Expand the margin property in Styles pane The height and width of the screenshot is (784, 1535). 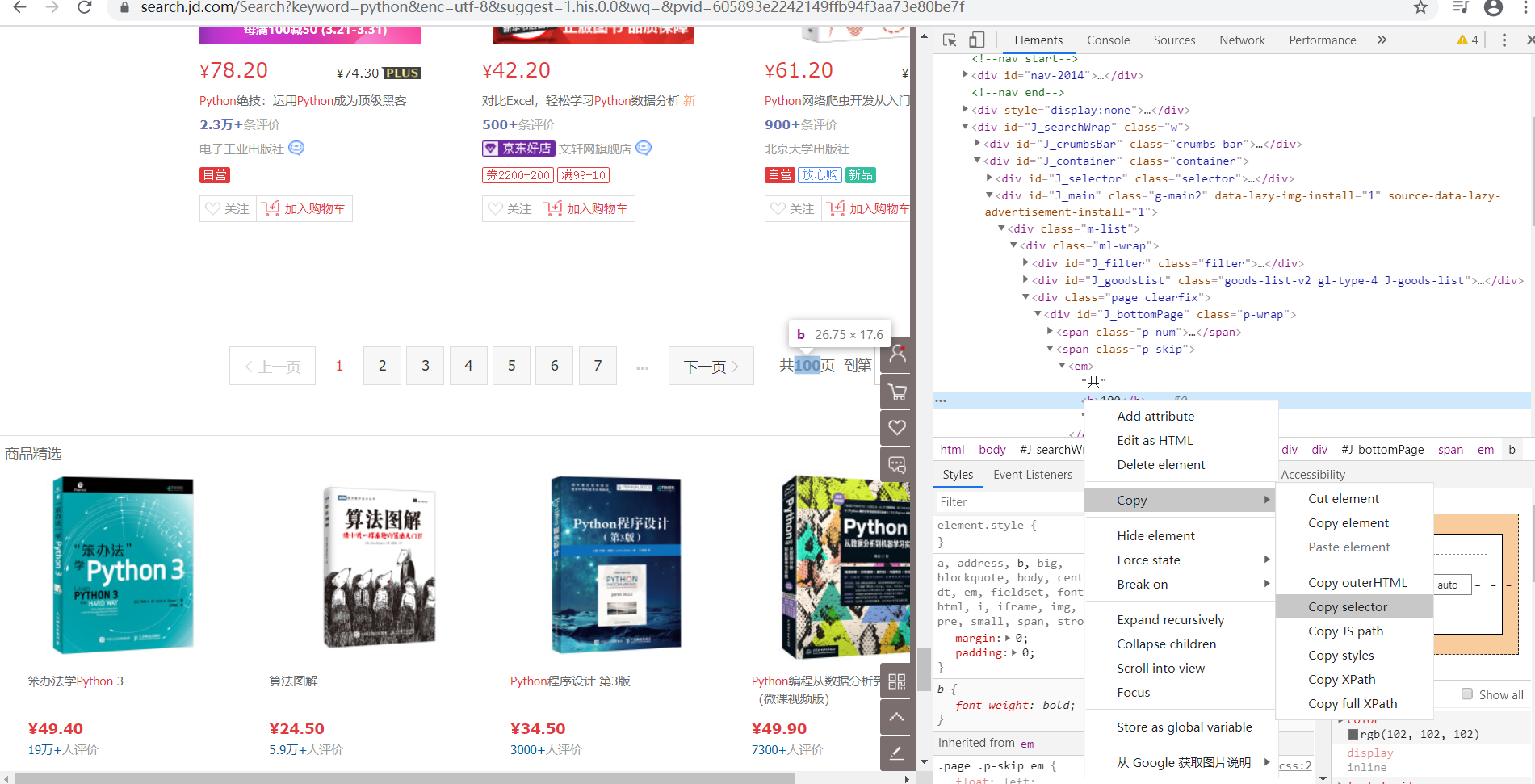pyautogui.click(x=1007, y=638)
